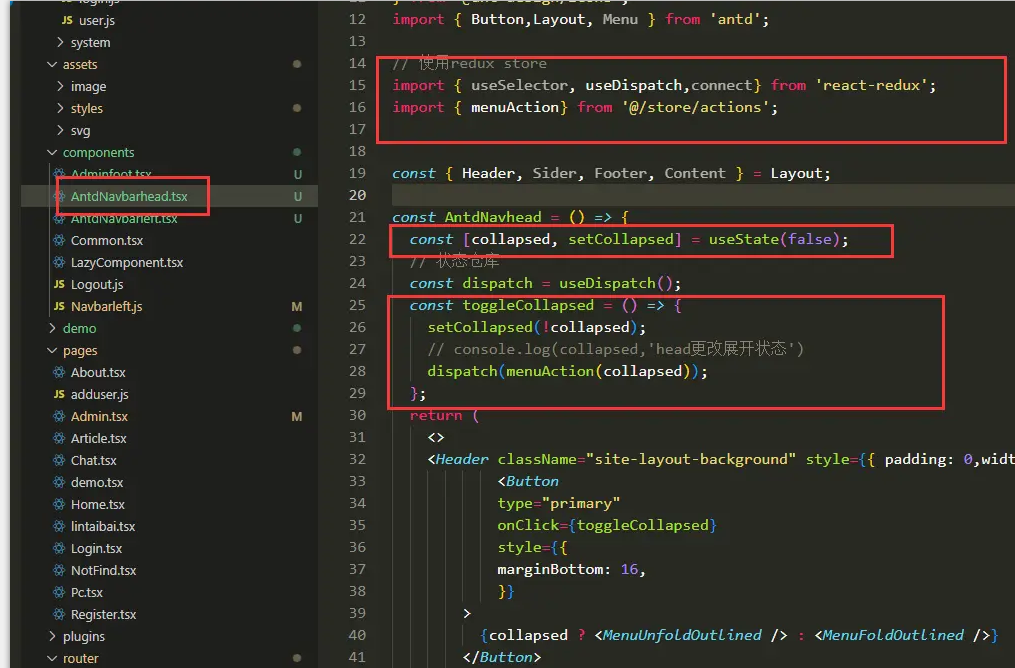The width and height of the screenshot is (1015, 668).
Task: Click 'site-layout-background' className string
Action: [x=691, y=460]
